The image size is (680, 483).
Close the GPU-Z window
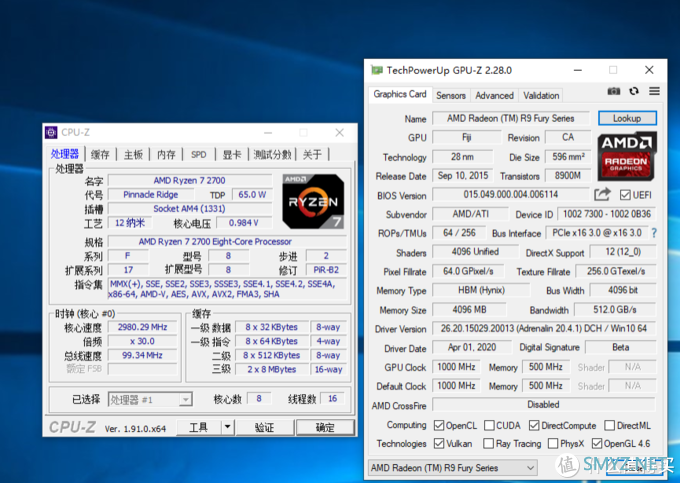649,70
